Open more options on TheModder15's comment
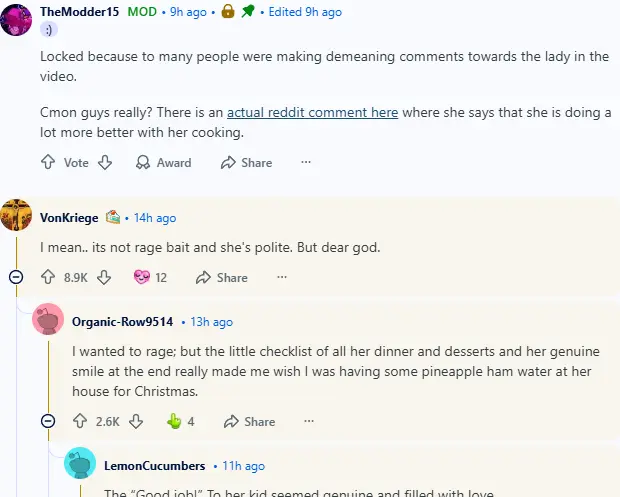This screenshot has width=620, height=497. (x=306, y=162)
